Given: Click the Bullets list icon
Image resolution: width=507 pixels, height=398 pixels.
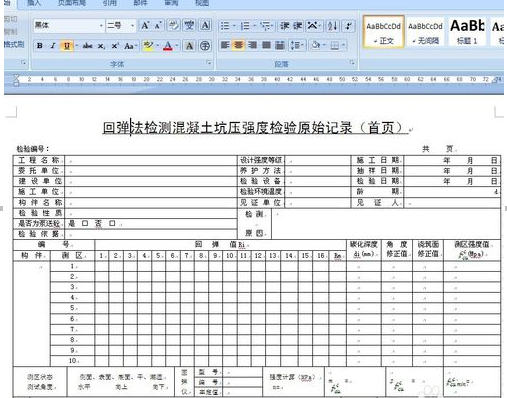Looking at the screenshot, I should [225, 26].
